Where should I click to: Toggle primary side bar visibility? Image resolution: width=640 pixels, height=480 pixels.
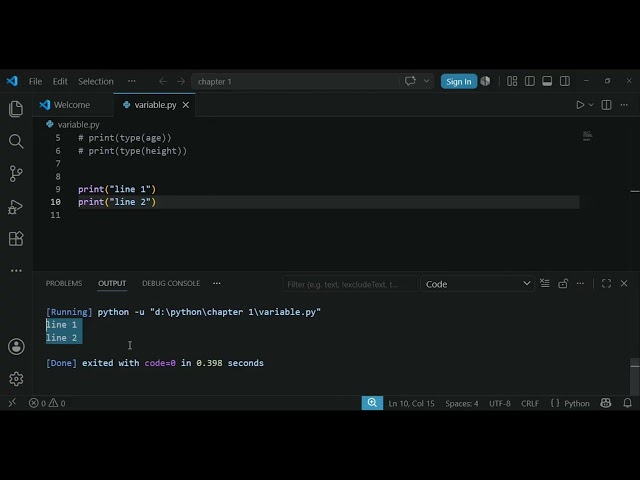click(530, 81)
